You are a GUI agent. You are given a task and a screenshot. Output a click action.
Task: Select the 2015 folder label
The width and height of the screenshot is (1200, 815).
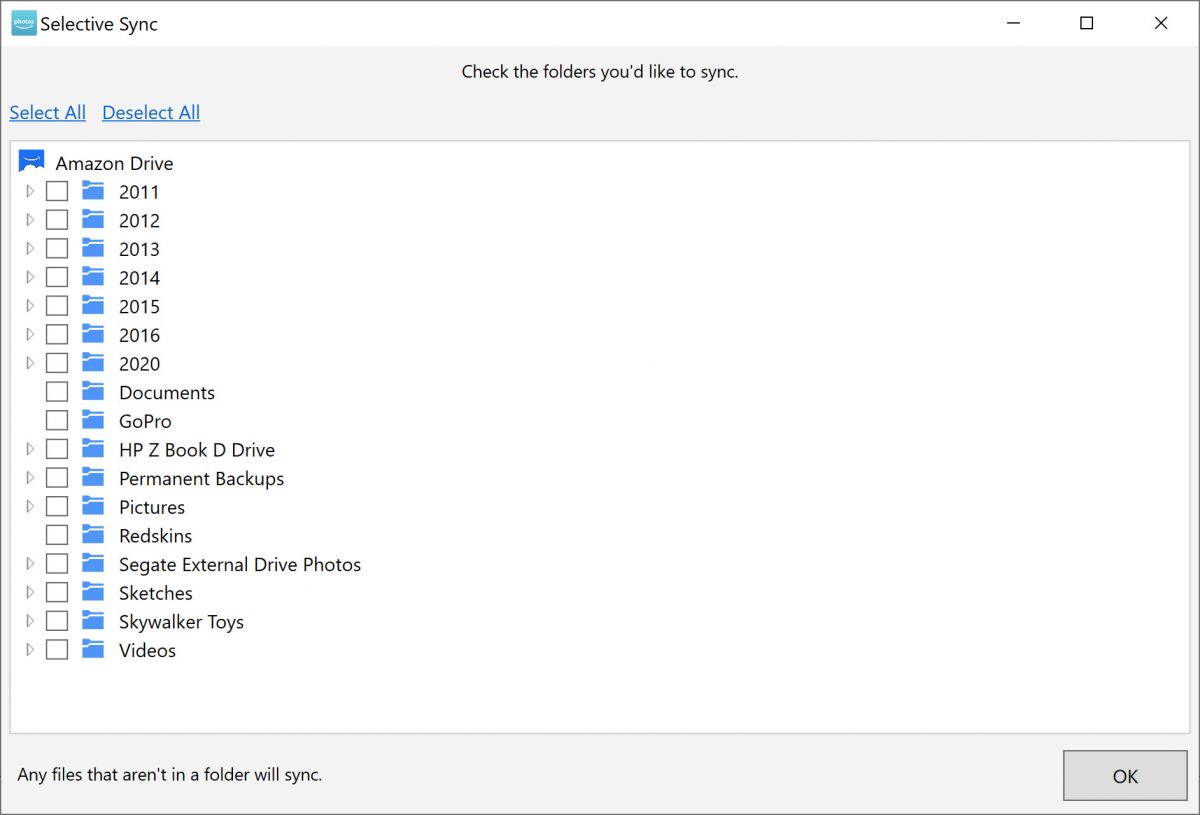[139, 307]
